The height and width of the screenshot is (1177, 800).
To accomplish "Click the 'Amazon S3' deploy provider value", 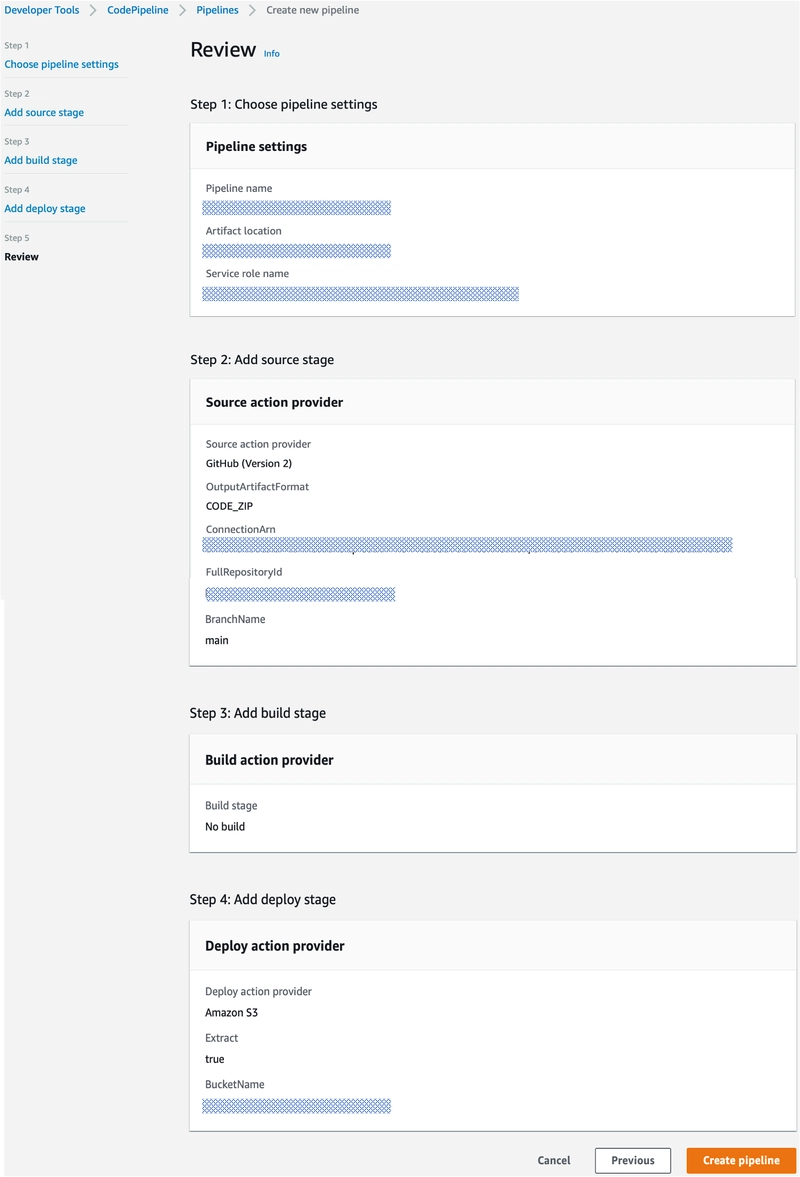I will click(232, 1013).
